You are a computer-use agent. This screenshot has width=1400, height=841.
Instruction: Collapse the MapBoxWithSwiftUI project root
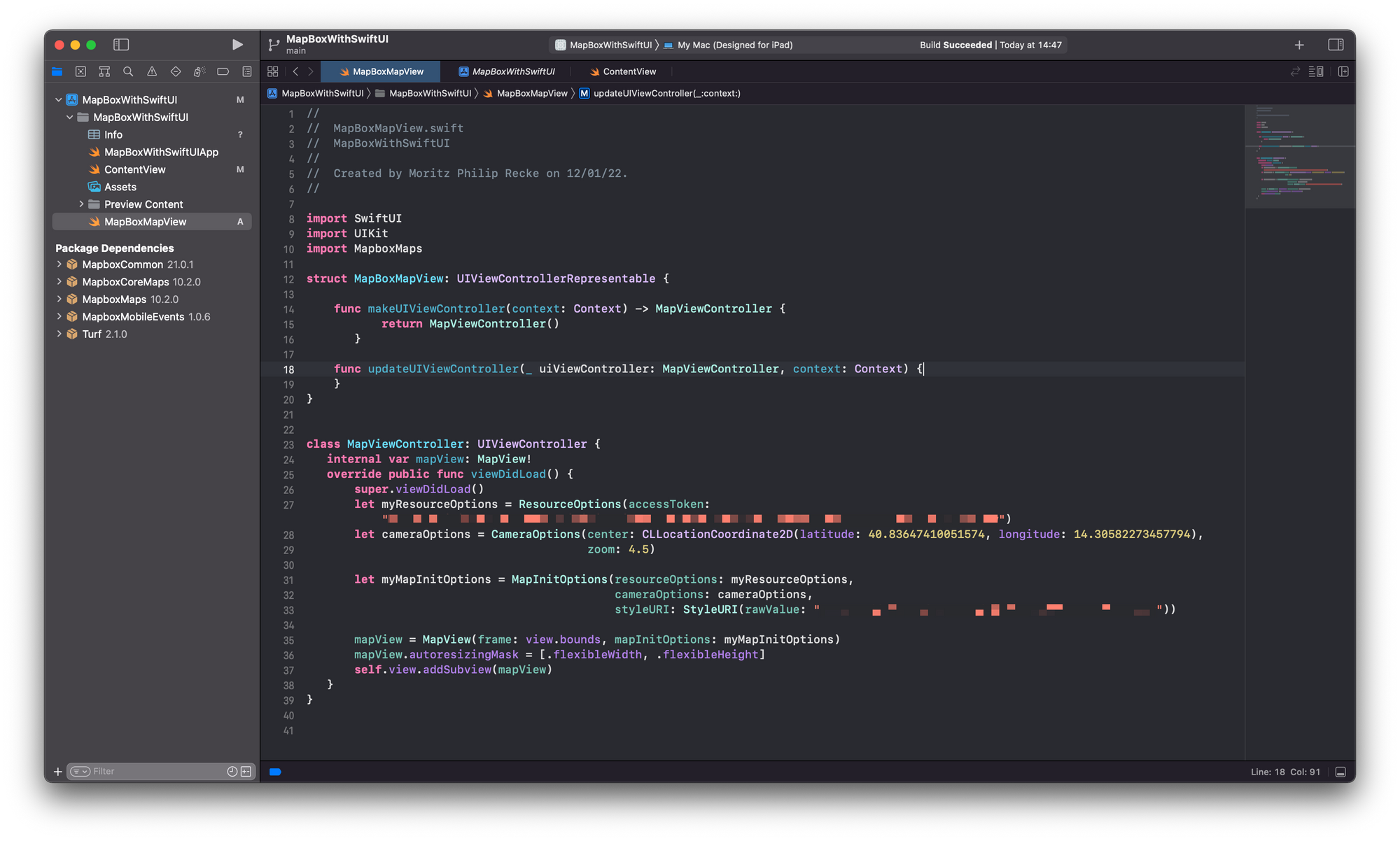click(59, 100)
